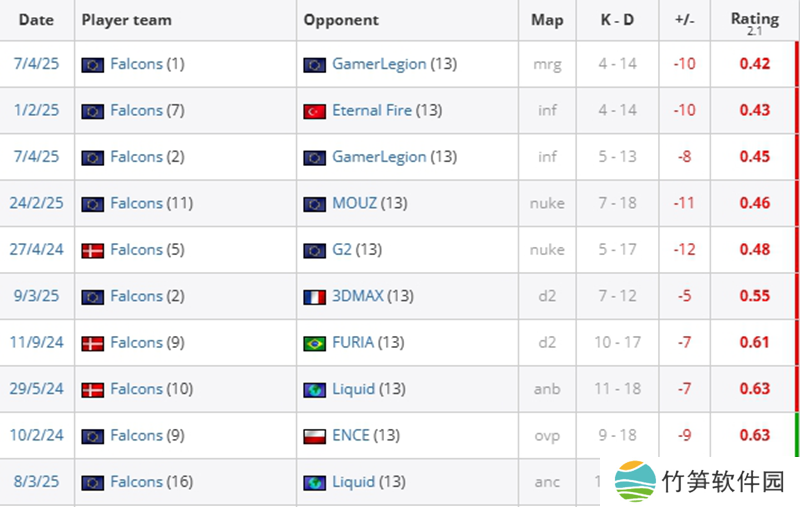Image resolution: width=800 pixels, height=507 pixels.
Task: Click the Brazil flag beside FURIA
Action: click(x=314, y=343)
